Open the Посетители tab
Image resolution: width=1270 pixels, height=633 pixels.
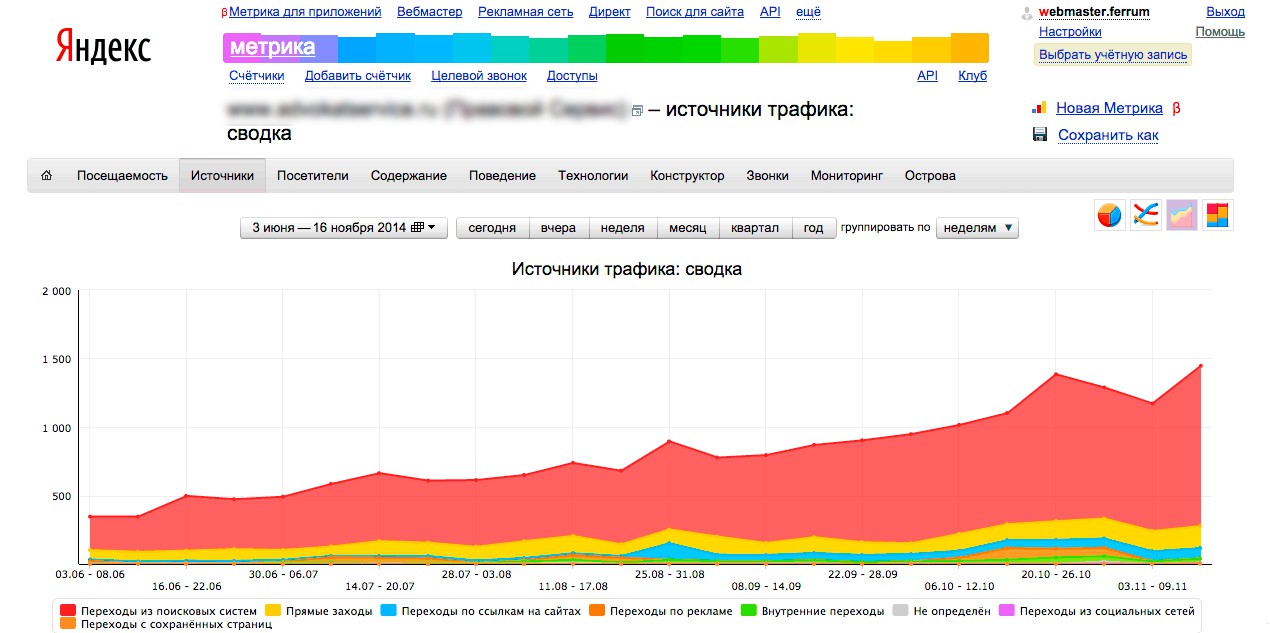coord(313,175)
